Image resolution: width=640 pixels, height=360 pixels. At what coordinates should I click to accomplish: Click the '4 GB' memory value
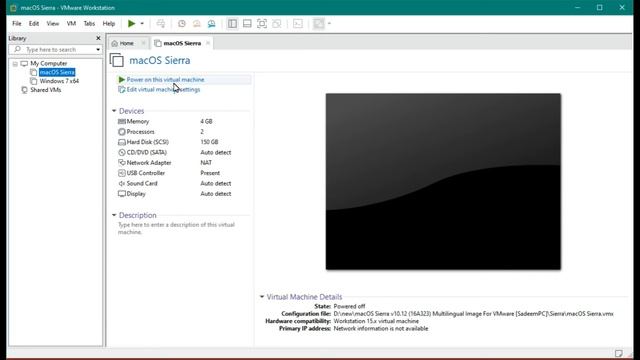206,121
